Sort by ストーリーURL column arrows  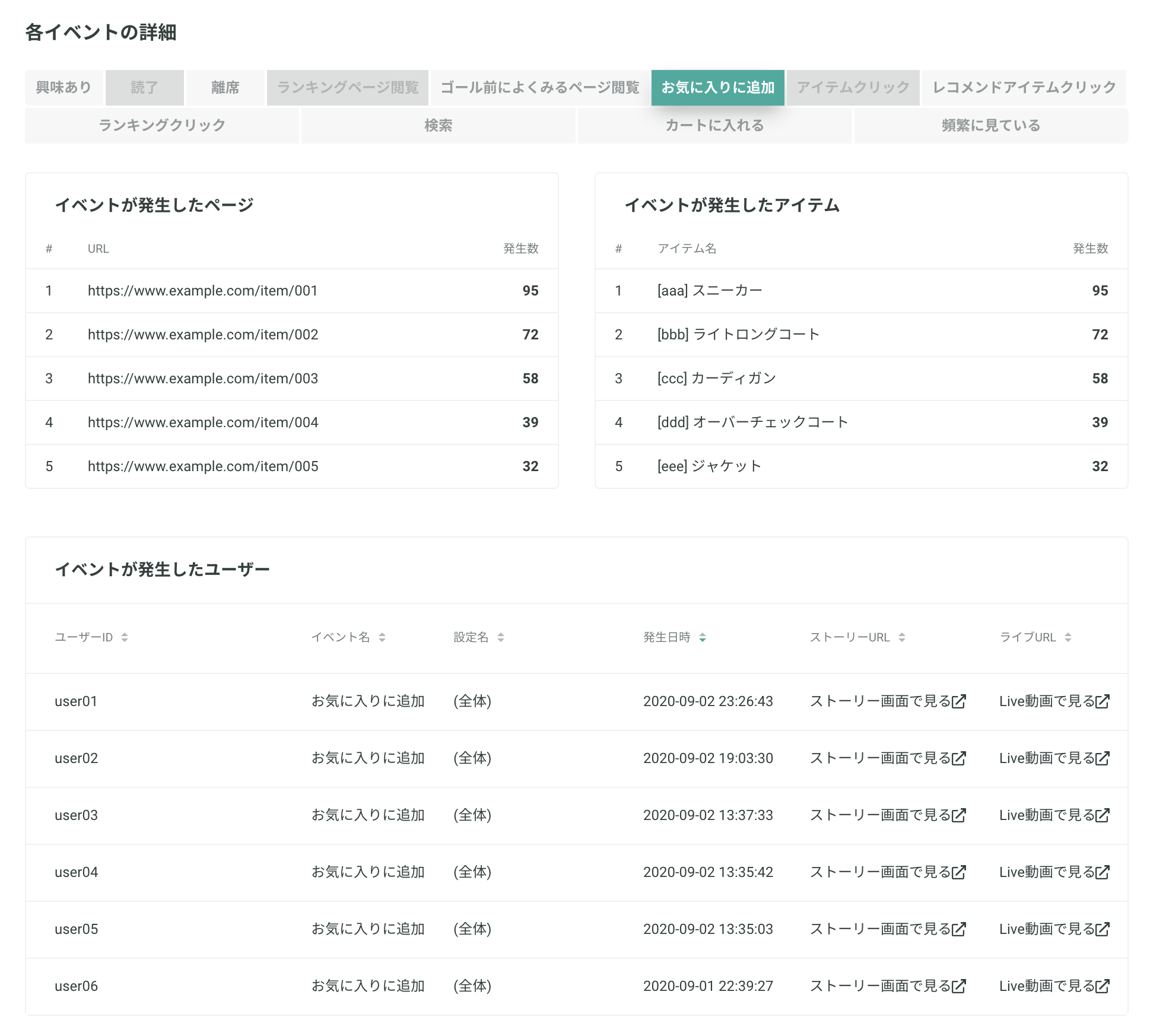tap(902, 637)
